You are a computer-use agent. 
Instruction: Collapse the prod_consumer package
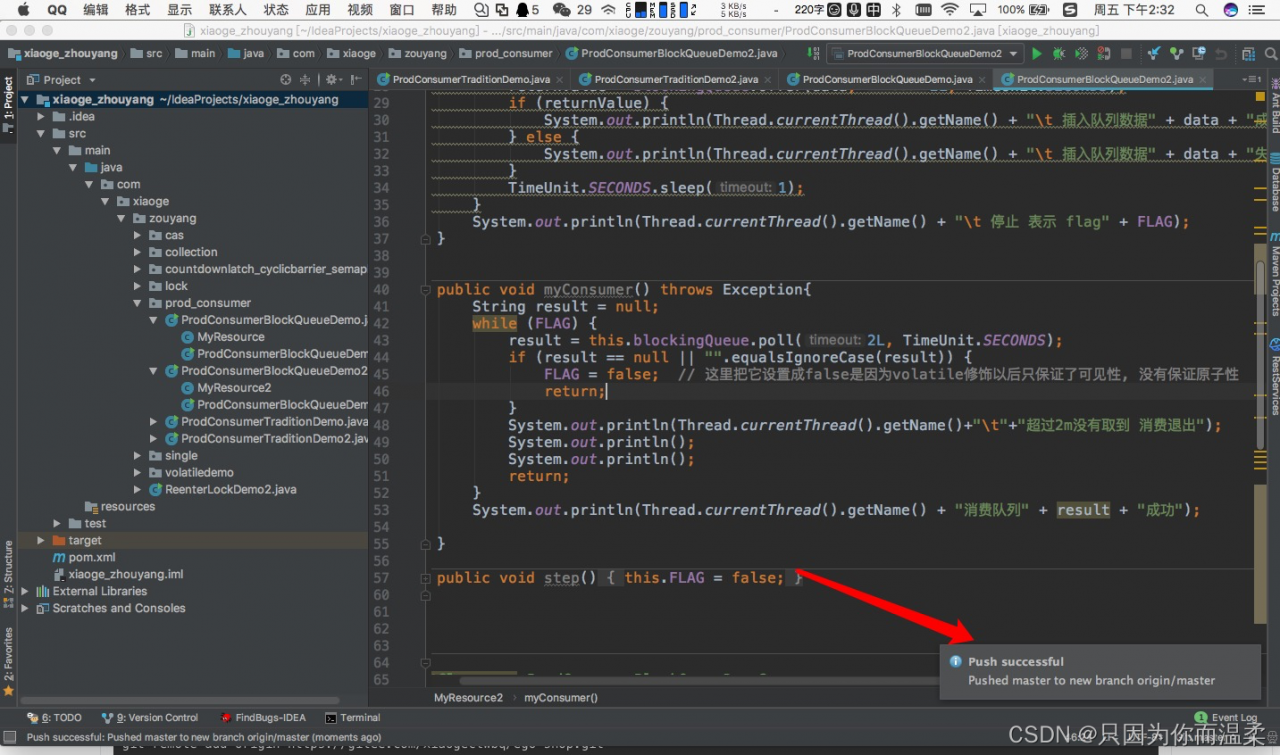[138, 304]
